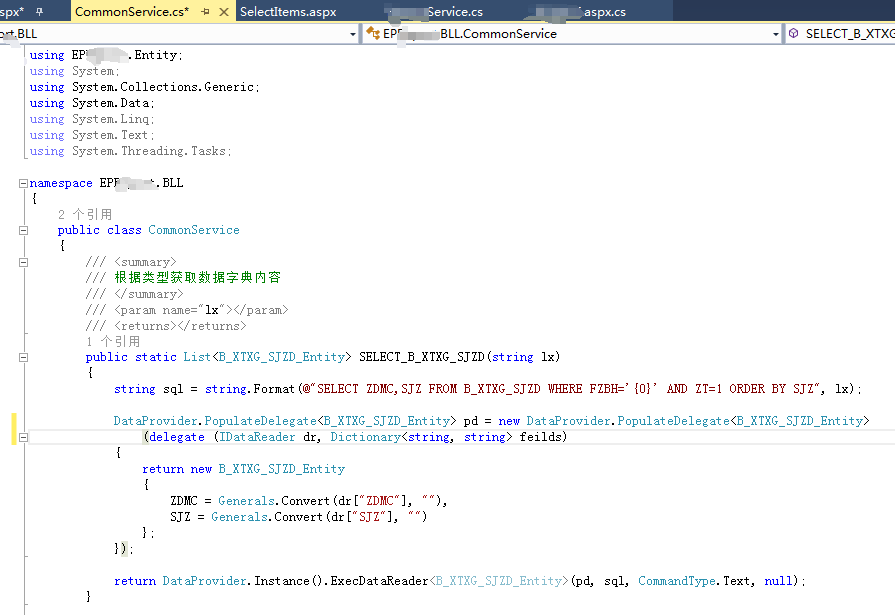
Task: Collapse the delegate block inside the method
Action: point(22,436)
